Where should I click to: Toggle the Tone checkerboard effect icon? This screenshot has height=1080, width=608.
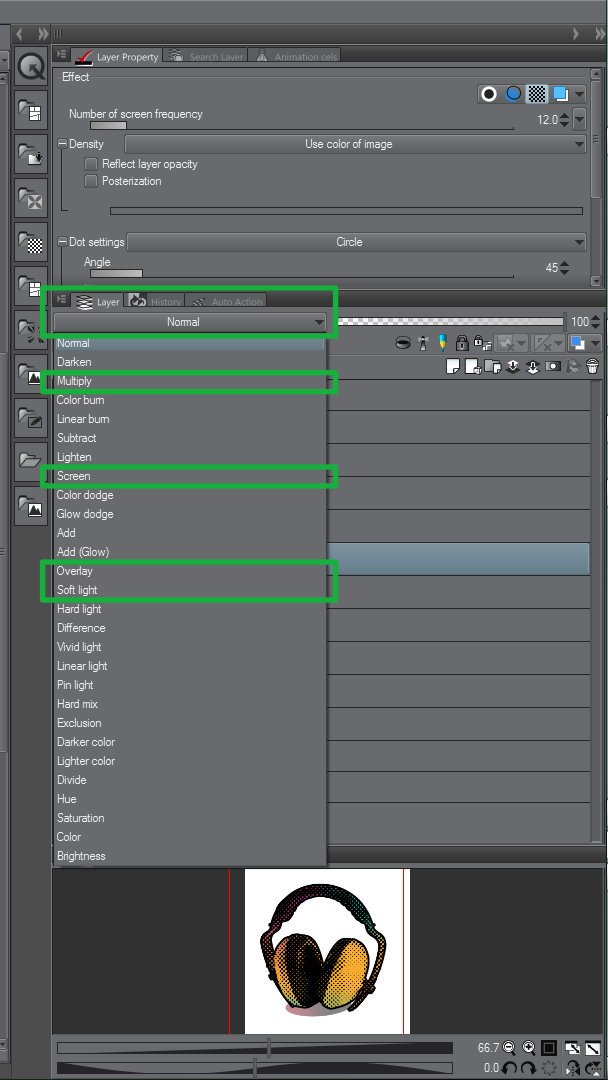pyautogui.click(x=536, y=94)
